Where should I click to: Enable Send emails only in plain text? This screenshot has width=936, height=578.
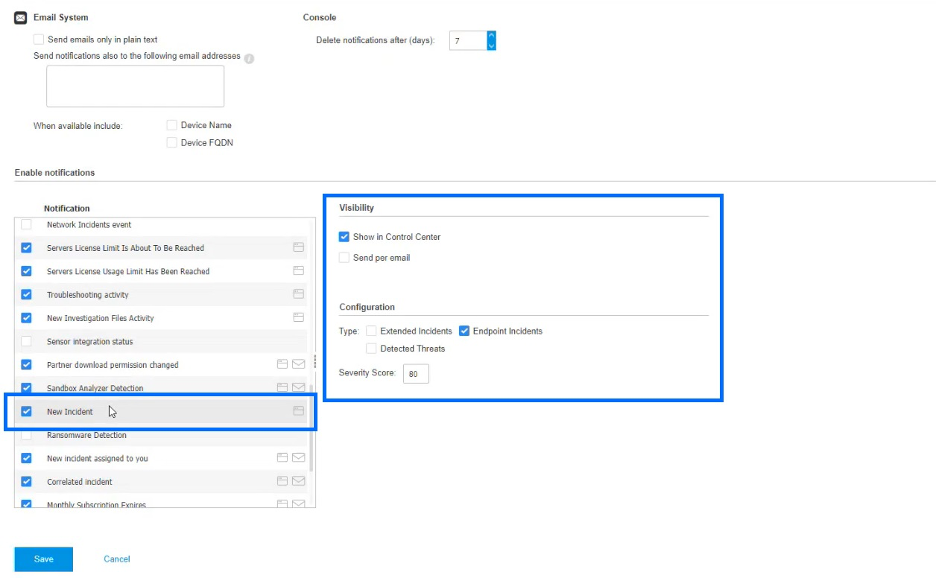click(39, 40)
